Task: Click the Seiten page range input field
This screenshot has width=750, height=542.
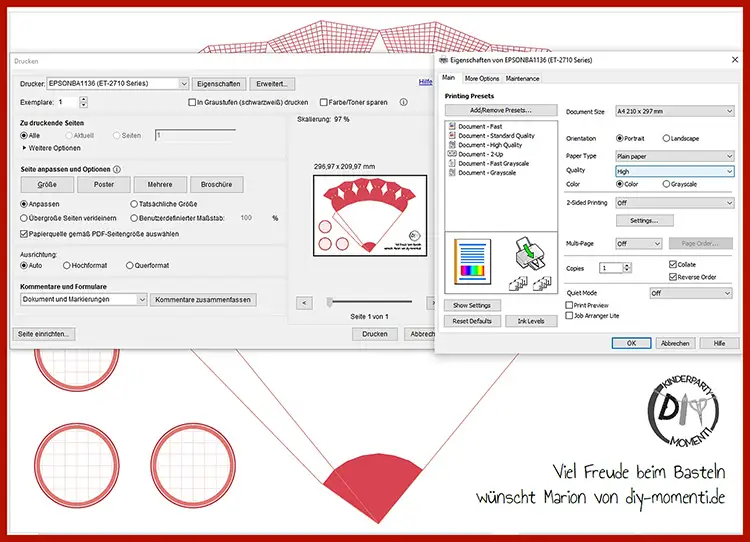Action: [195, 135]
